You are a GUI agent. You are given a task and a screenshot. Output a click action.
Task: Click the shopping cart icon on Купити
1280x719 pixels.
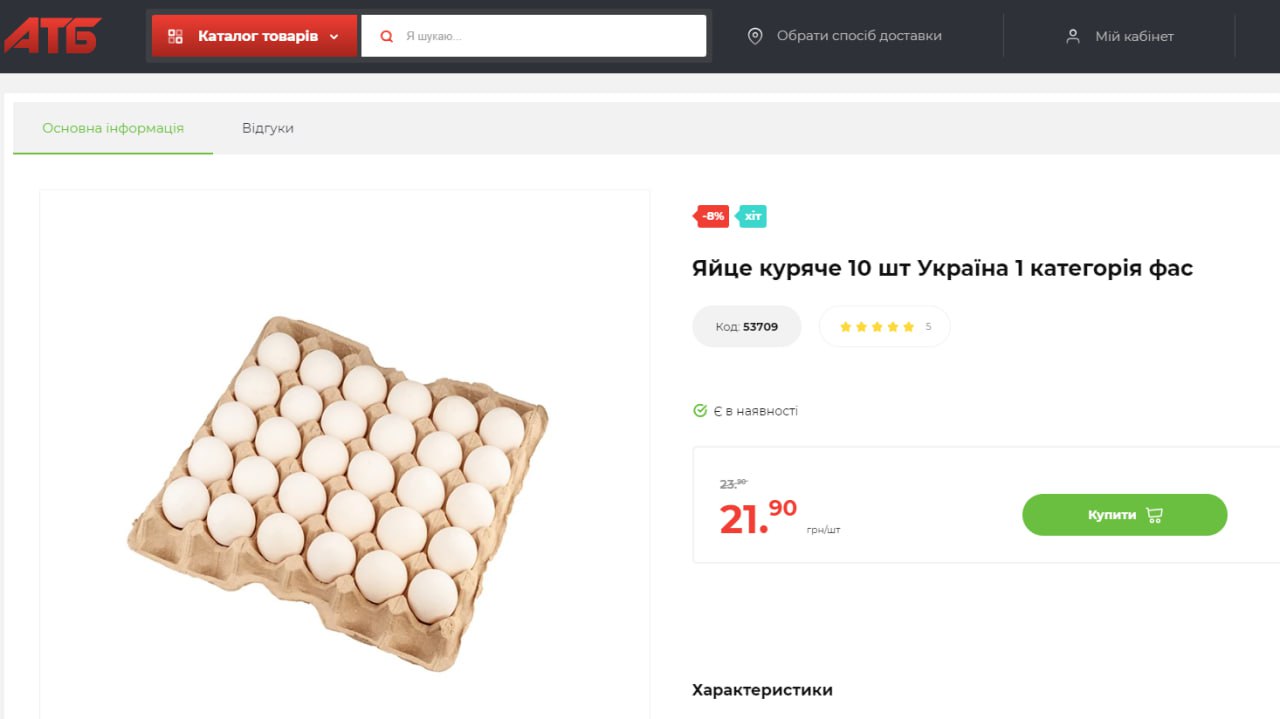[1155, 515]
